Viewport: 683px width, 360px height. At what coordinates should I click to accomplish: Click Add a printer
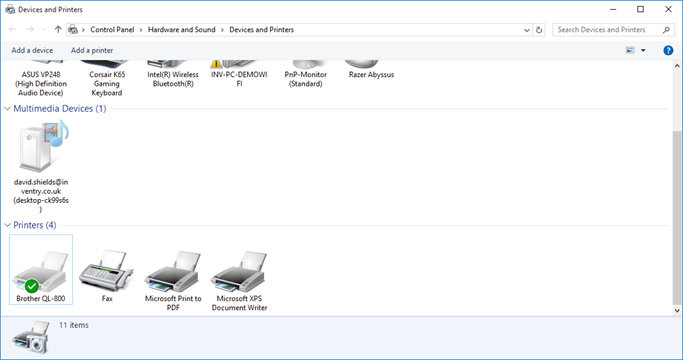92,50
